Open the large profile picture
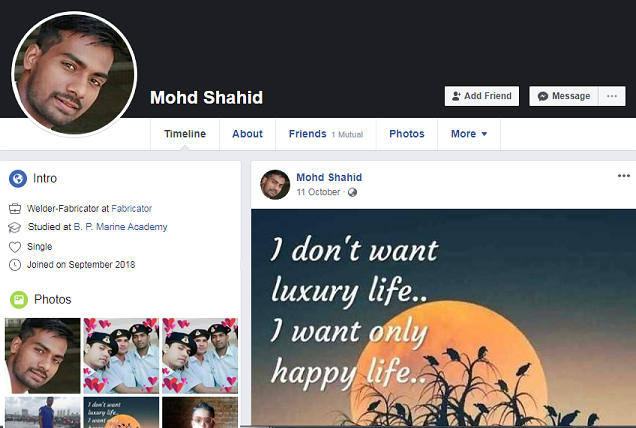Screen dimensions: 636x428 [74, 74]
